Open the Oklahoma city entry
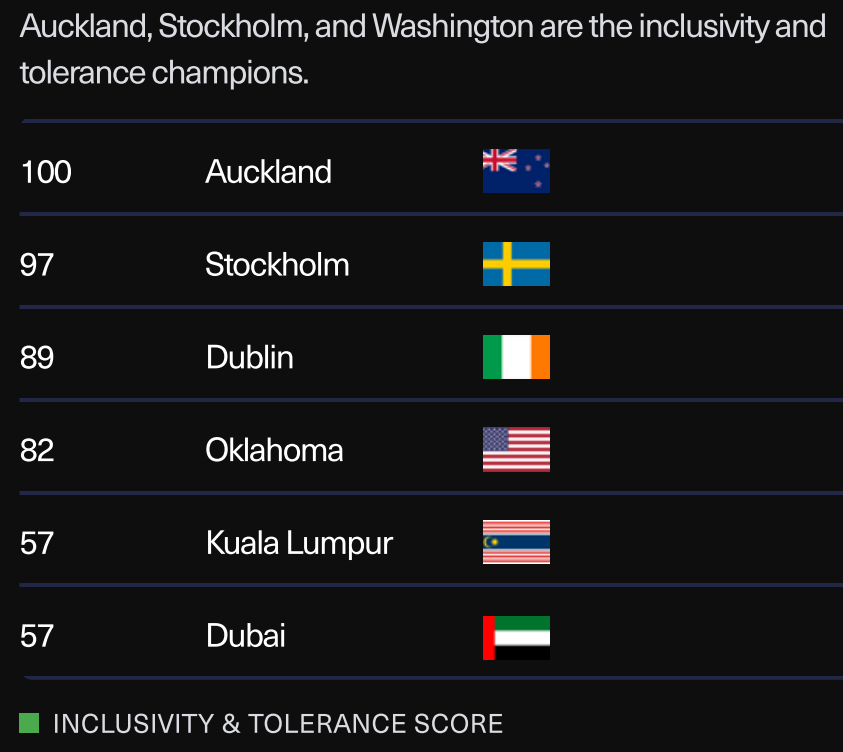The width and height of the screenshot is (843, 752). pyautogui.click(x=274, y=451)
